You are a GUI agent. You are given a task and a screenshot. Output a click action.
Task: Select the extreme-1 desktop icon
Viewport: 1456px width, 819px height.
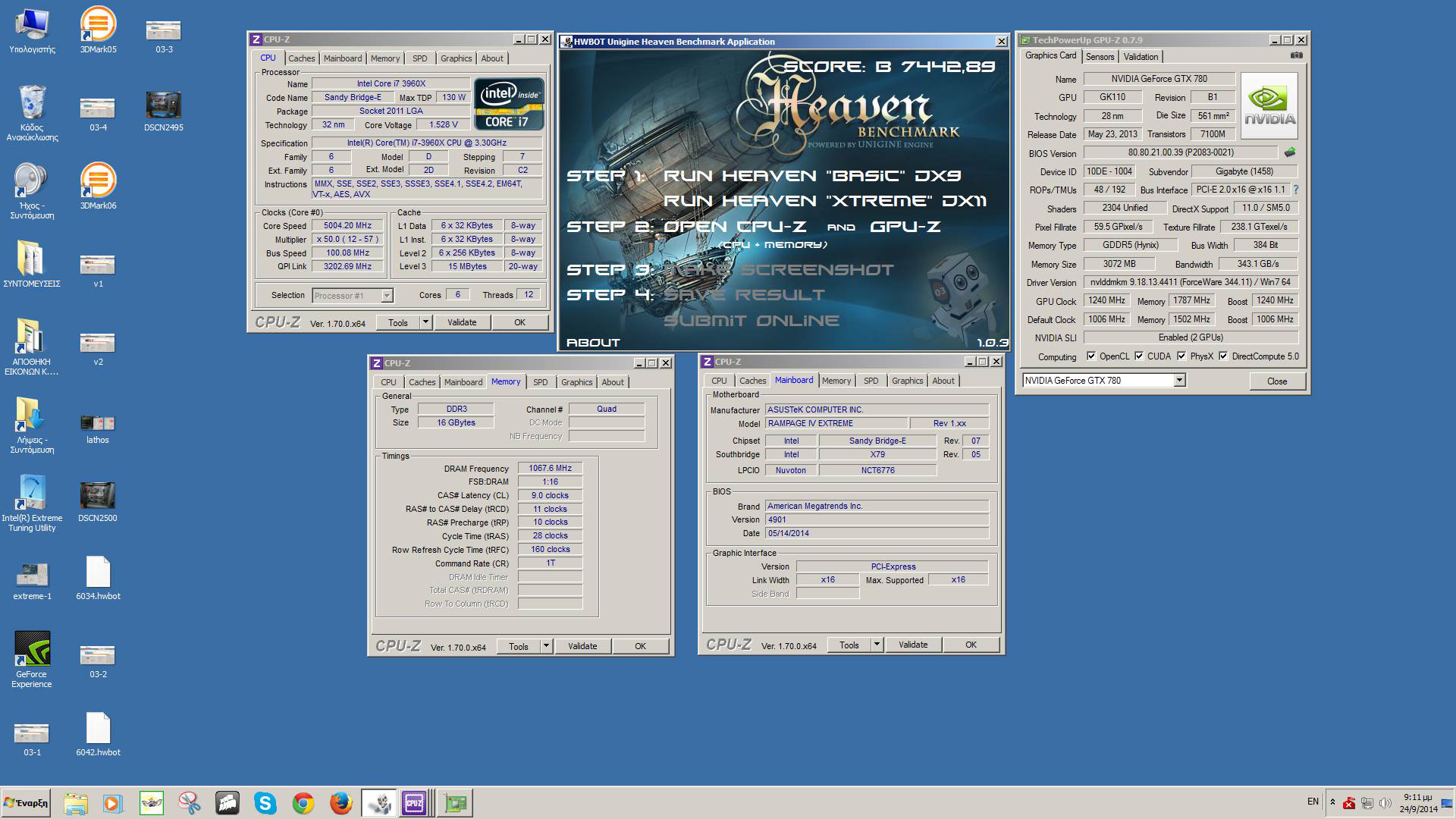pos(32,580)
